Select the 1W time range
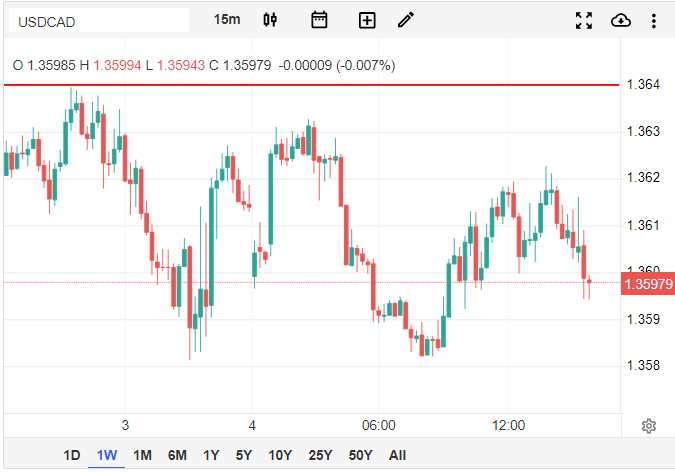The width and height of the screenshot is (675, 472). coord(107,455)
